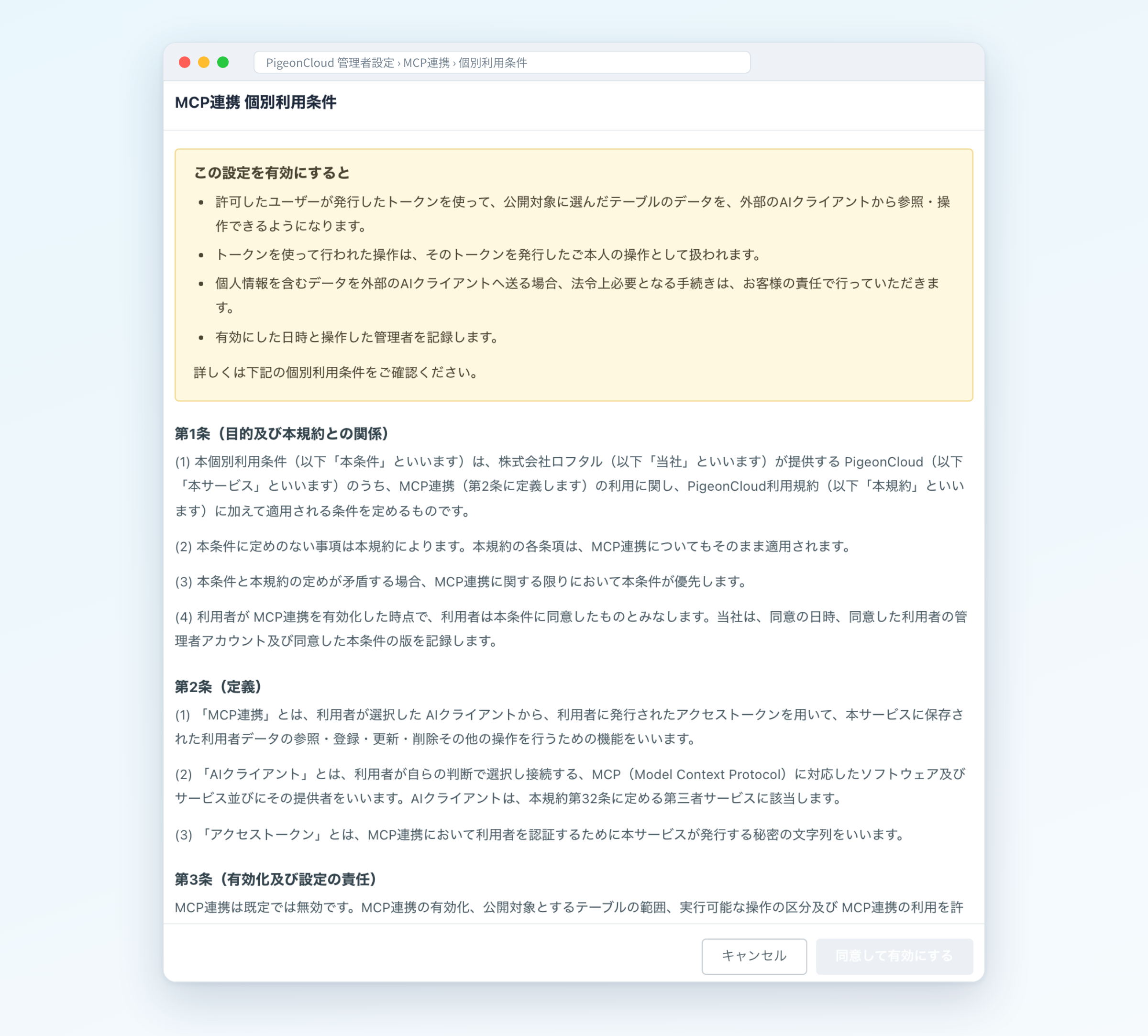Image resolution: width=1148 pixels, height=1036 pixels.
Task: Click the bullet starting 個人情報を含むデータを外部の
Action: tap(578, 296)
